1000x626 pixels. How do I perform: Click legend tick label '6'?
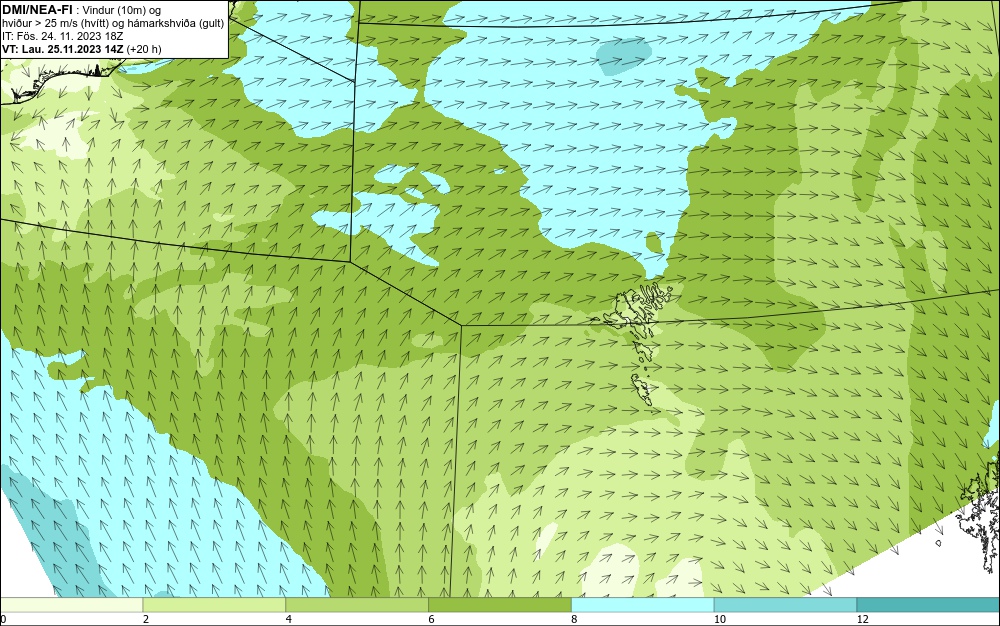tap(432, 619)
